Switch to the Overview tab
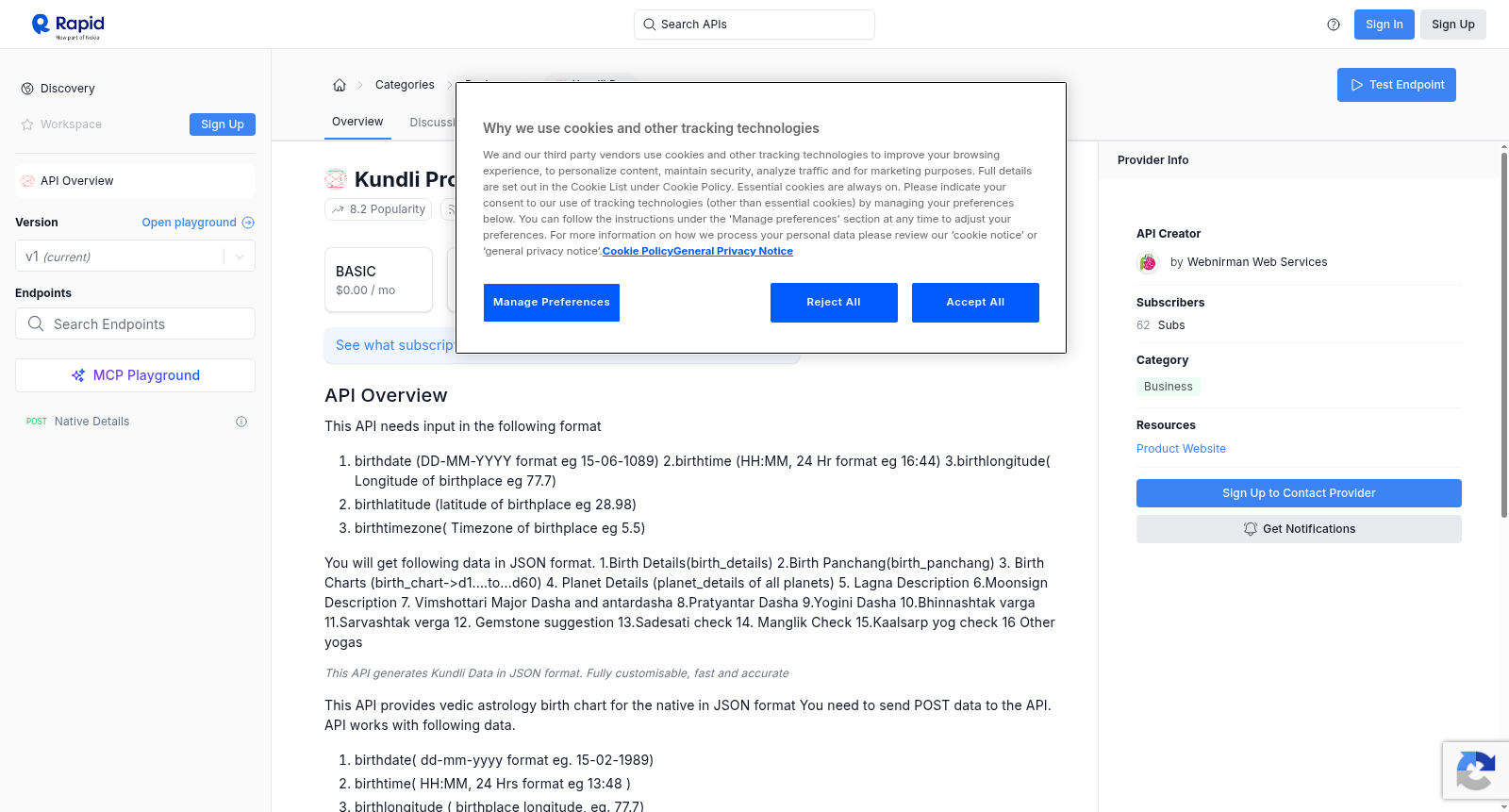The image size is (1509, 812). pyautogui.click(x=357, y=122)
